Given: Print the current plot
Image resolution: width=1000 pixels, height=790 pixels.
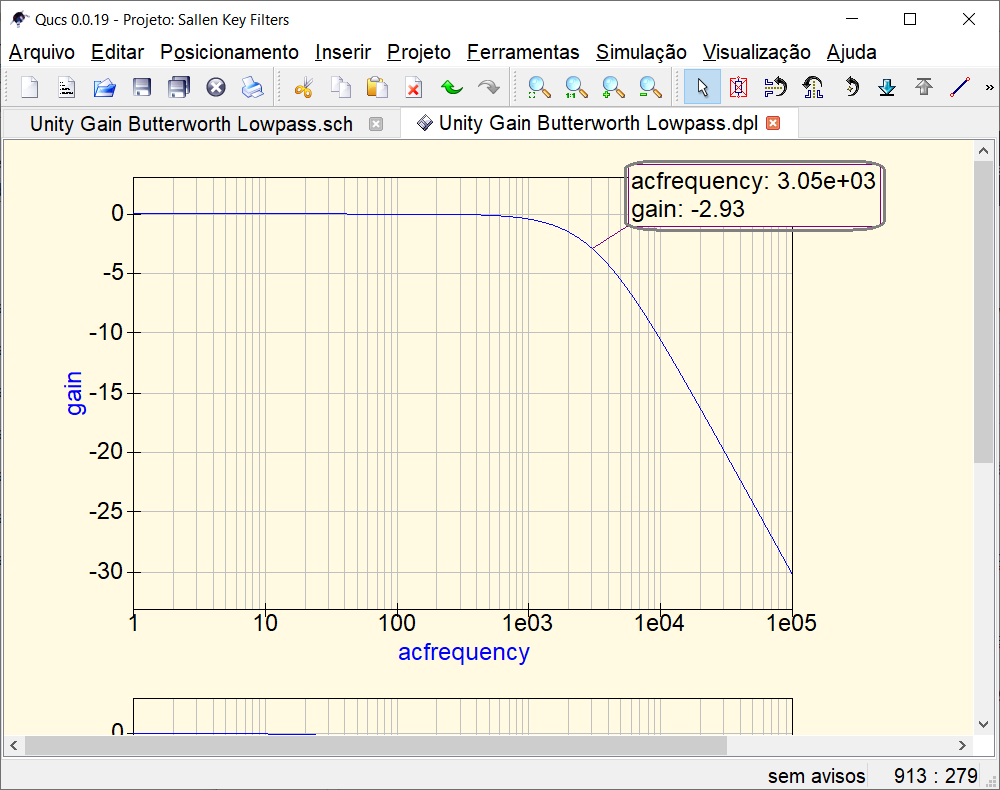Looking at the screenshot, I should click(x=252, y=87).
